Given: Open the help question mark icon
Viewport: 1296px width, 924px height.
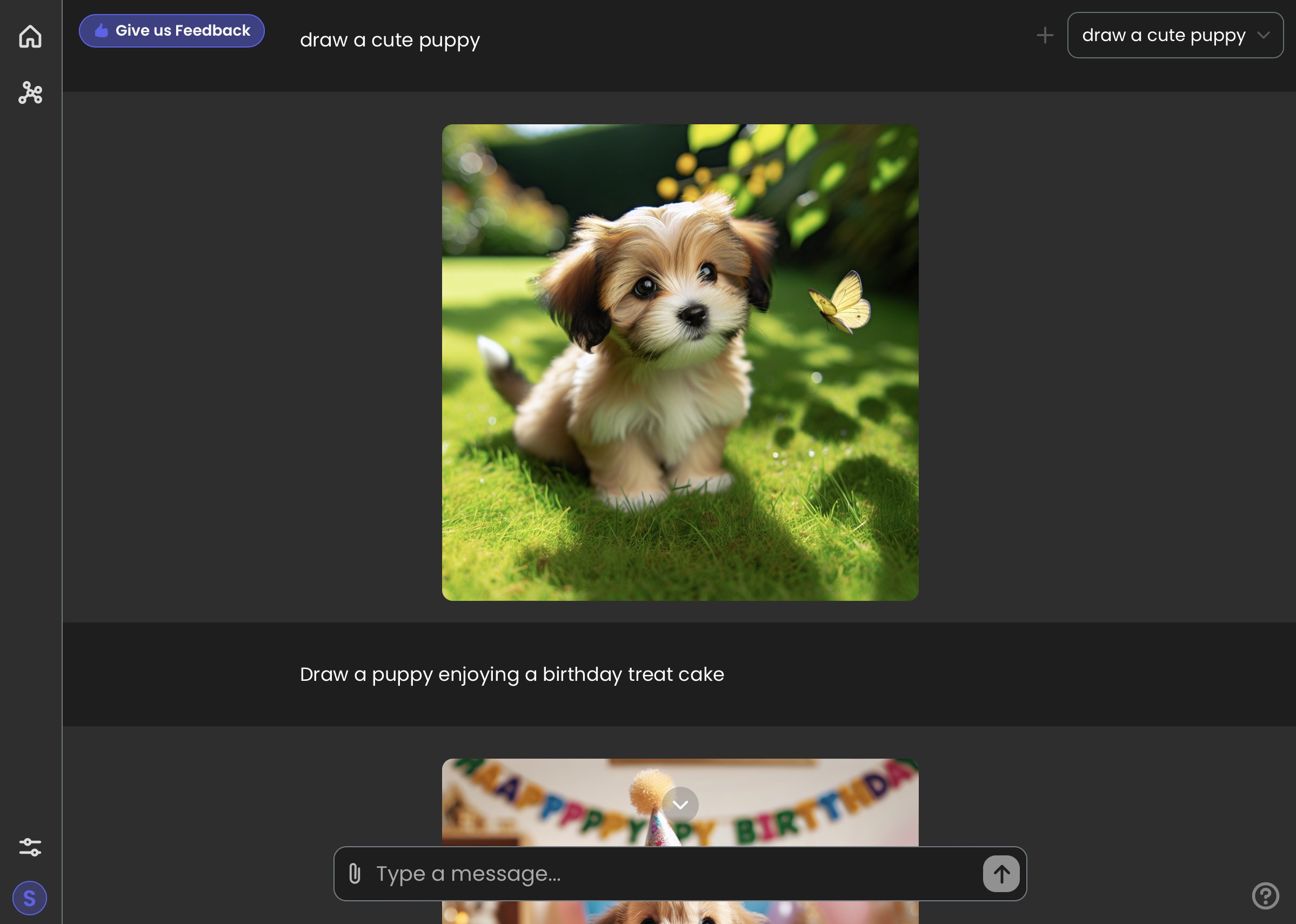Looking at the screenshot, I should pos(1265,895).
